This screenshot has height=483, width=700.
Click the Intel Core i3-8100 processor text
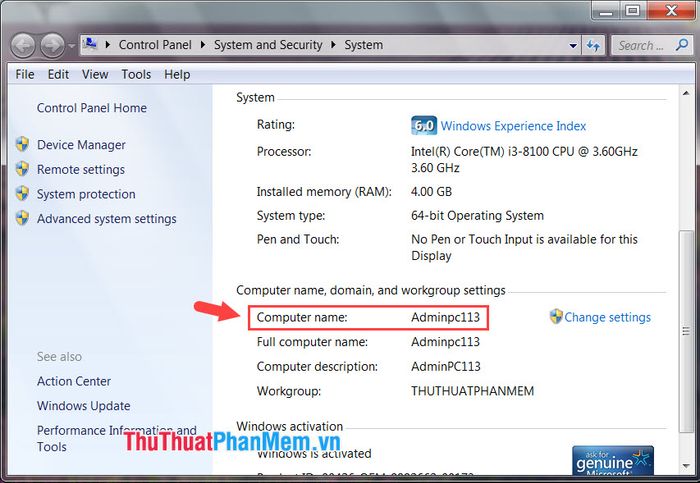(524, 160)
